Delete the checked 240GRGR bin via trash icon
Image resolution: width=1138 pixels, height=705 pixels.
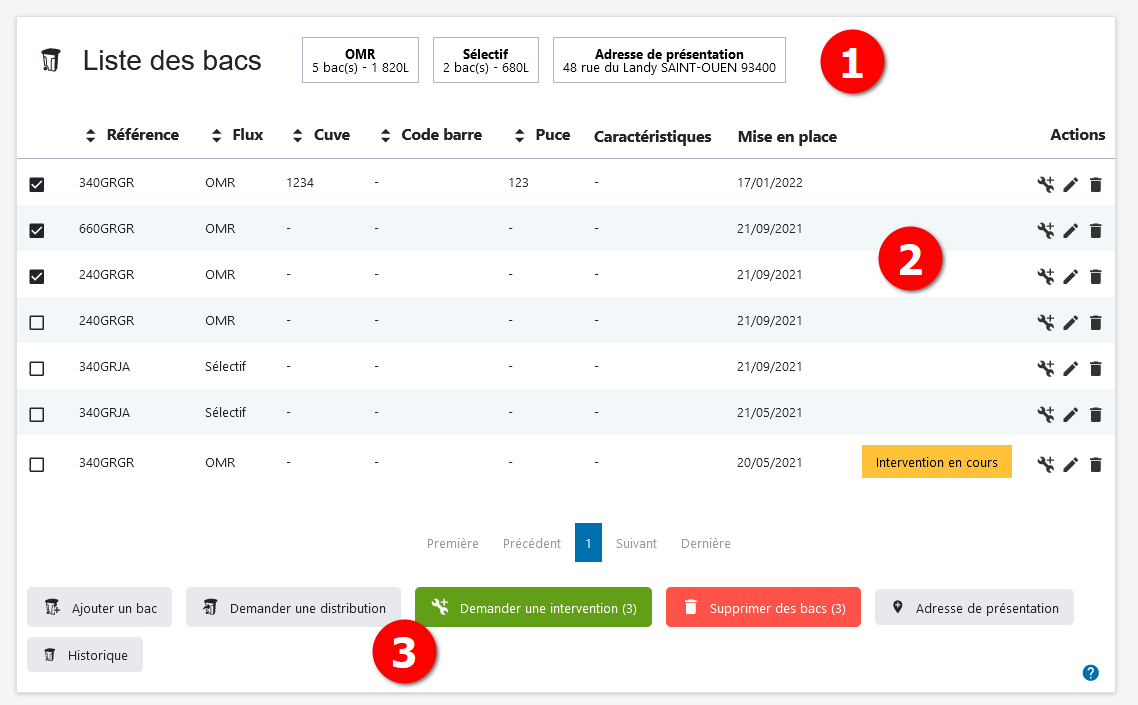(1095, 276)
